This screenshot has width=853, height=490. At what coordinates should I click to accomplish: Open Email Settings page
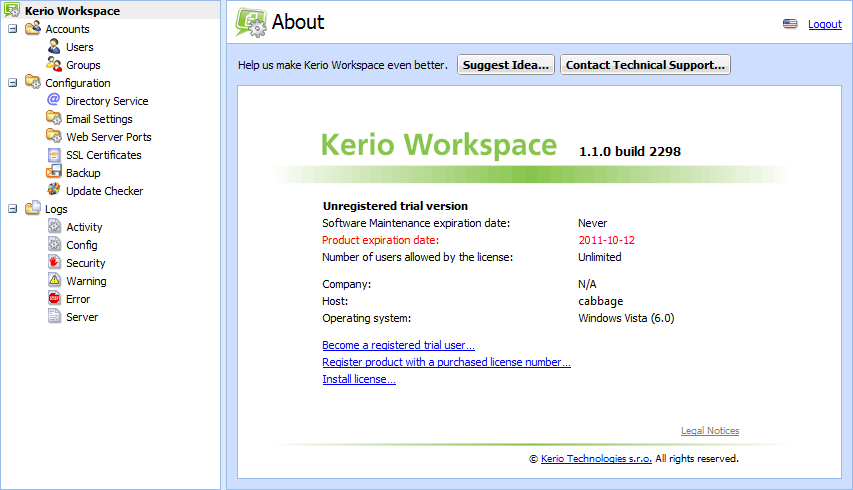[x=99, y=119]
